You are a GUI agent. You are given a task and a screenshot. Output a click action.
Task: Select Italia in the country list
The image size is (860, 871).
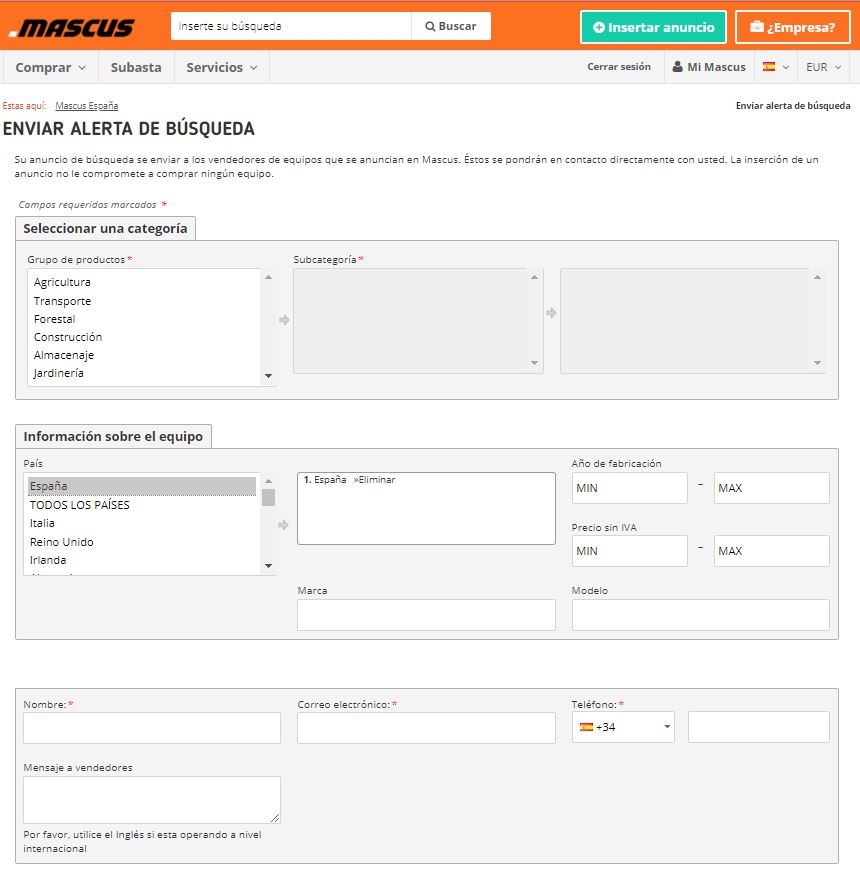click(x=42, y=523)
